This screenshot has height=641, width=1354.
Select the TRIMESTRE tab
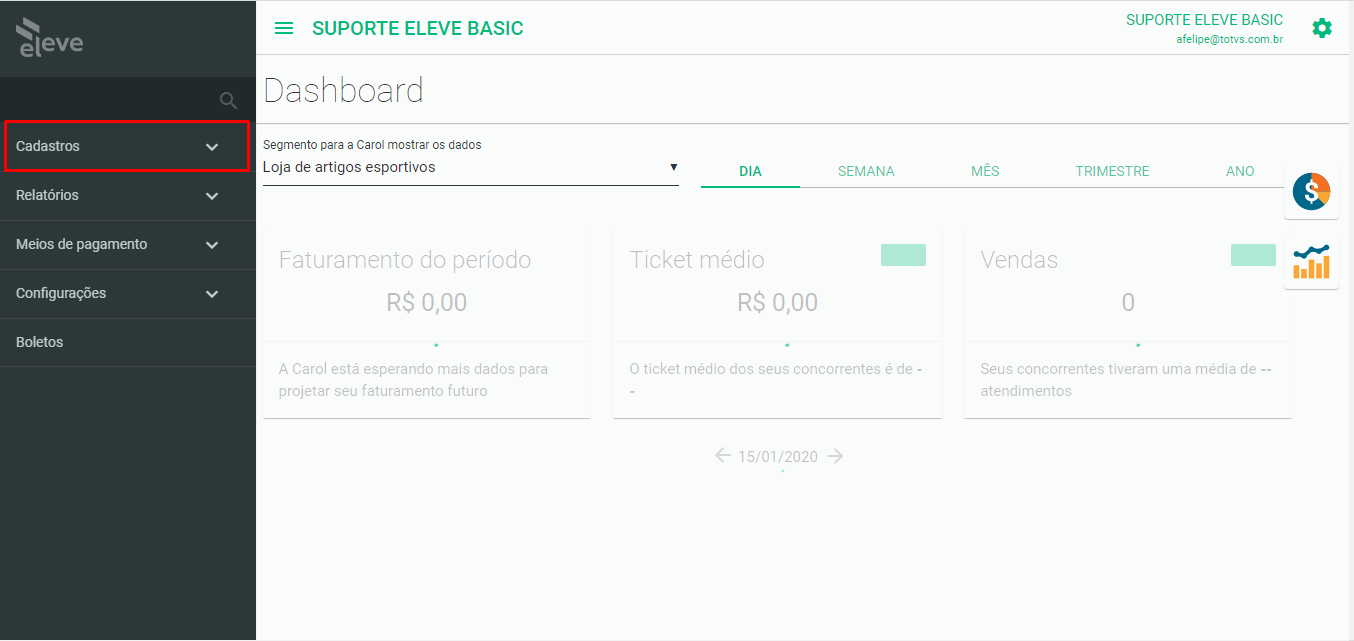[1112, 171]
